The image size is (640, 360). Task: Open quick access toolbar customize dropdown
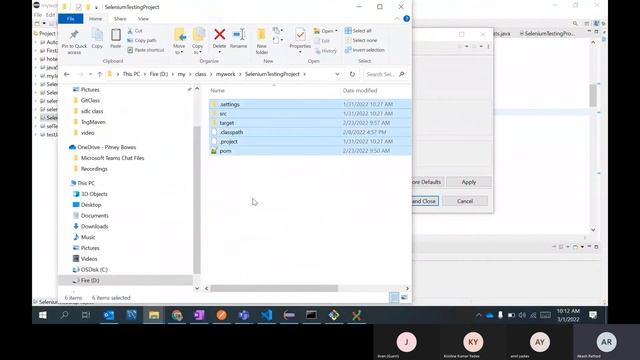click(x=97, y=7)
